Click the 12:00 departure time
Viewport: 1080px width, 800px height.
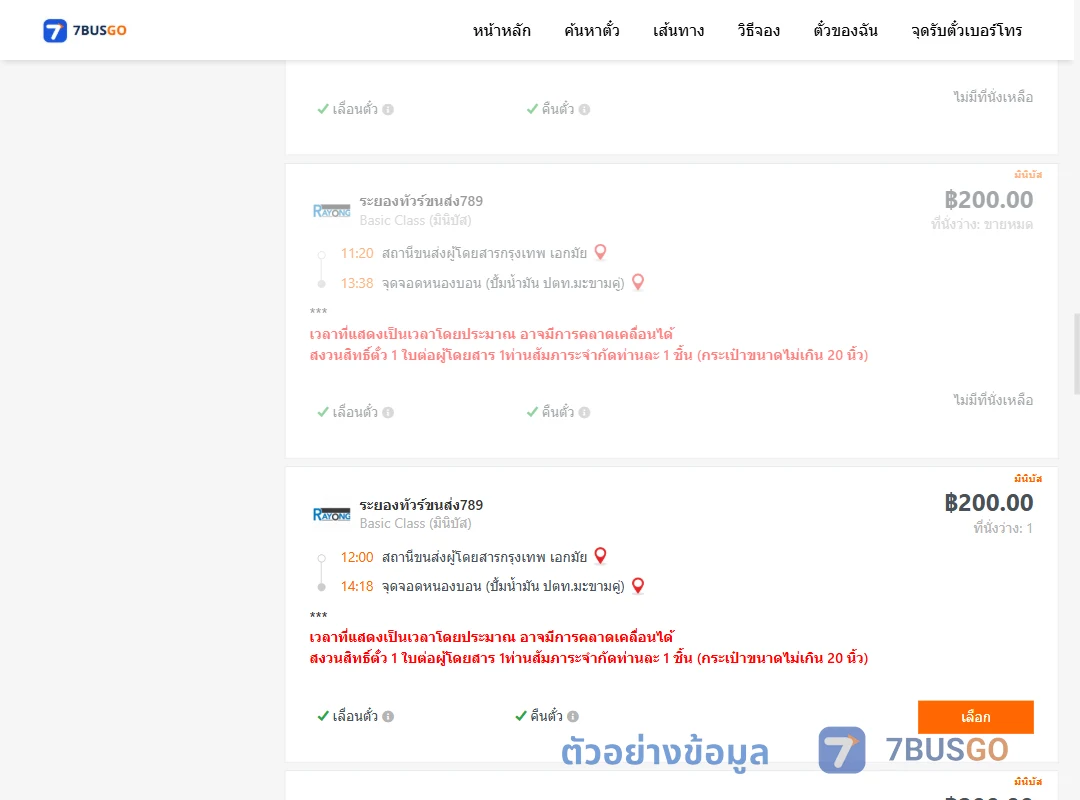click(357, 557)
